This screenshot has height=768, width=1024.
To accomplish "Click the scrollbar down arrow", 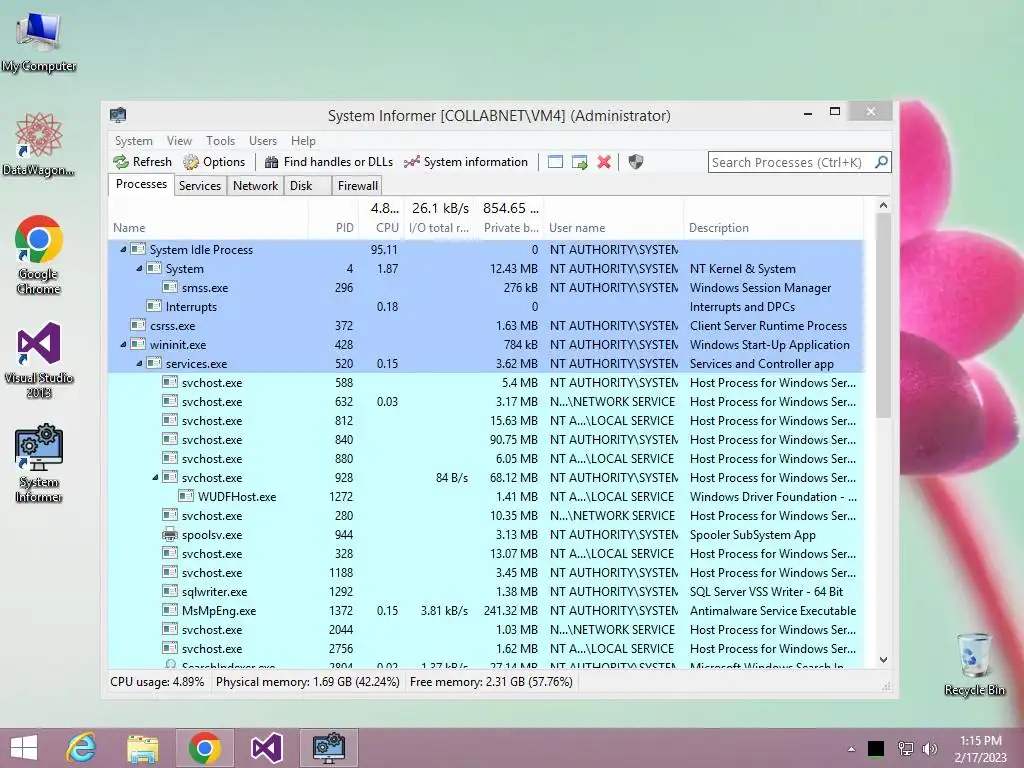I will pyautogui.click(x=883, y=660).
